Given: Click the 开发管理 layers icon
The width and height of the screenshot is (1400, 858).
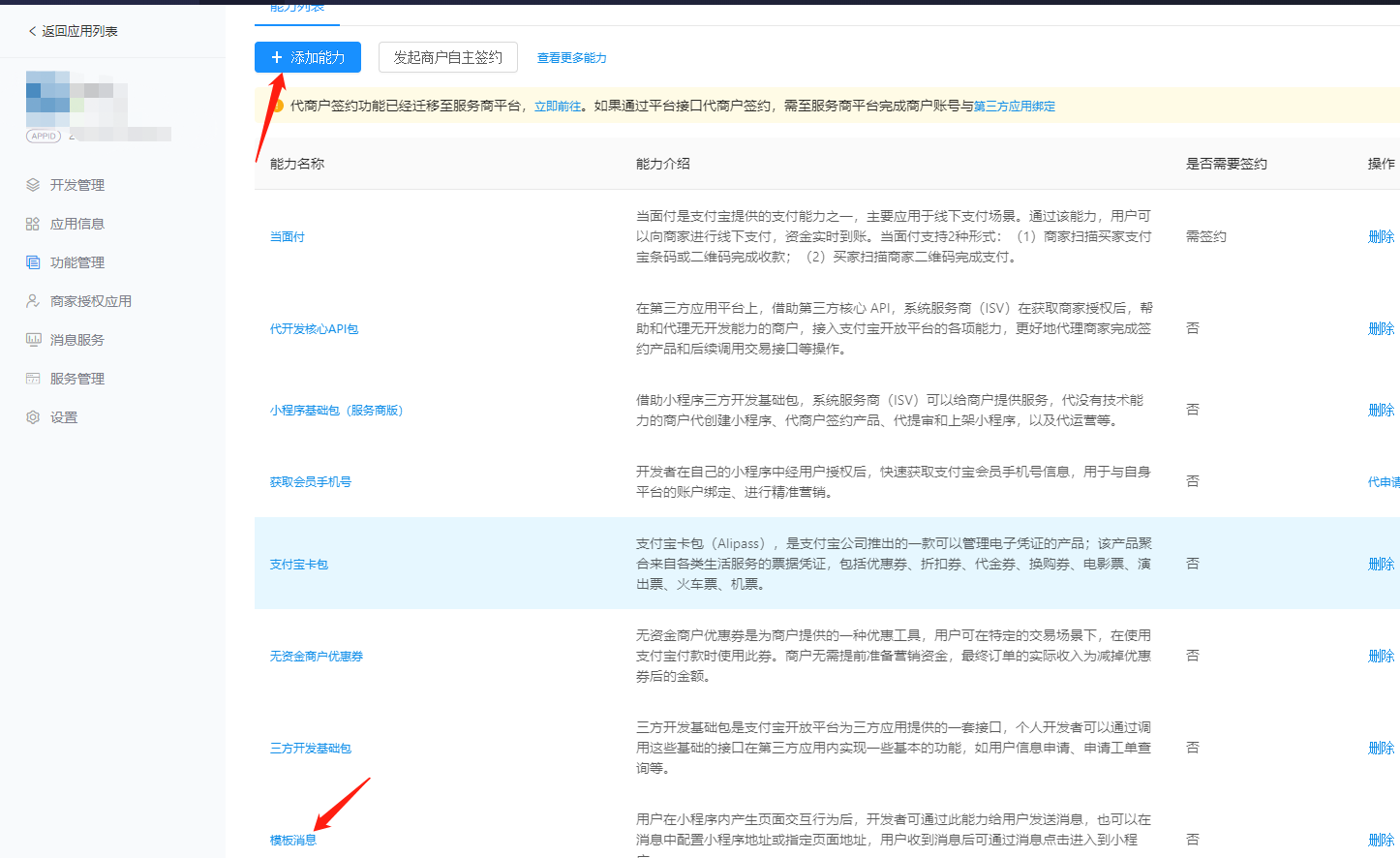Looking at the screenshot, I should click(33, 185).
